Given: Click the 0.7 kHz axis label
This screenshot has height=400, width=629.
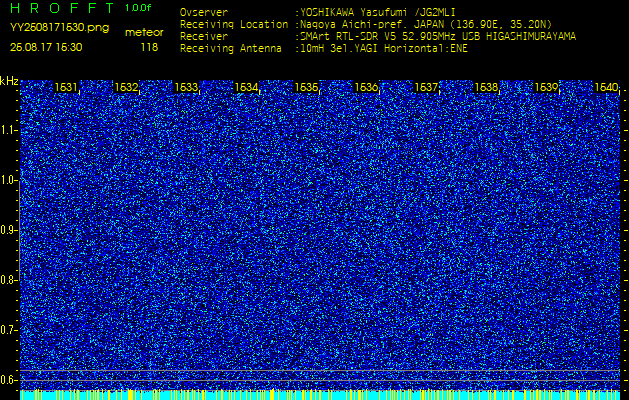Looking at the screenshot, I should [7, 330].
